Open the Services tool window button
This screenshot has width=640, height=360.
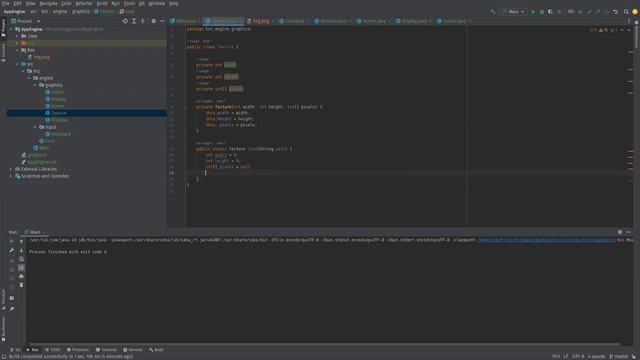(133, 350)
